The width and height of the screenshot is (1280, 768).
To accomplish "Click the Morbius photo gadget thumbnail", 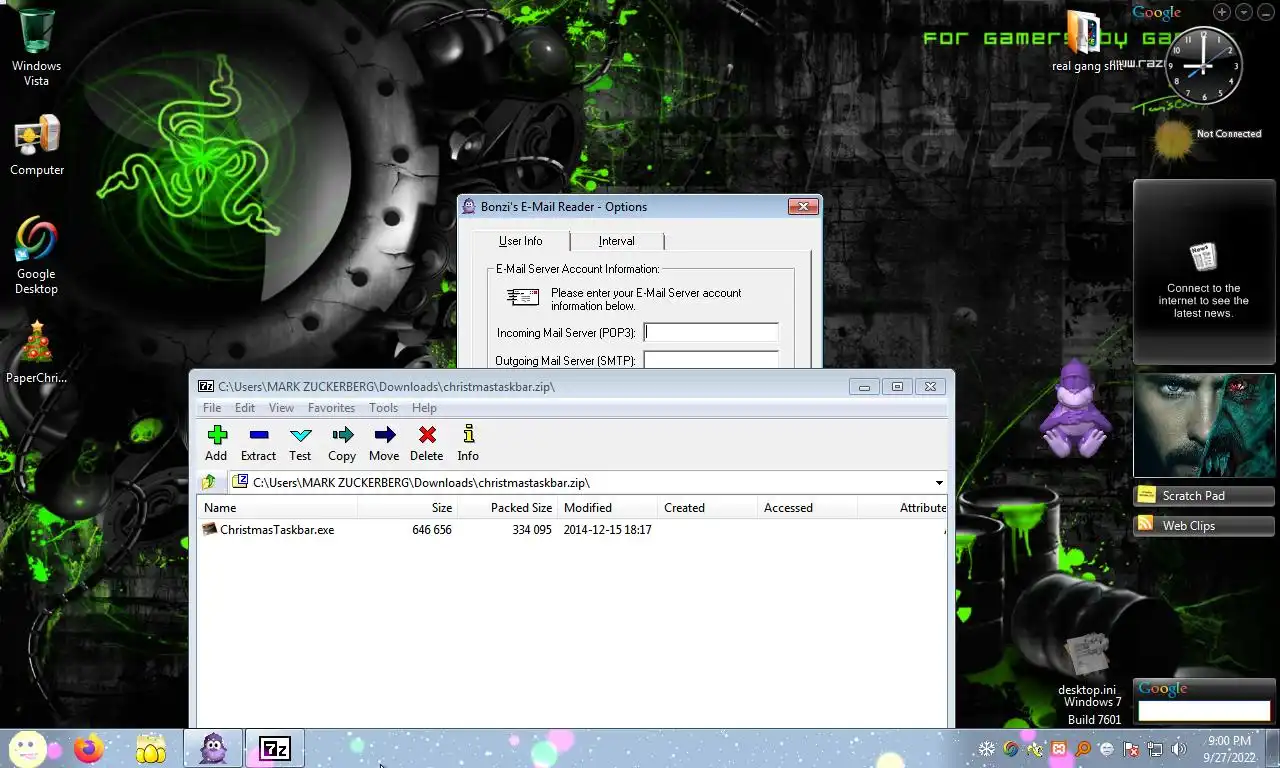I will [x=1204, y=425].
